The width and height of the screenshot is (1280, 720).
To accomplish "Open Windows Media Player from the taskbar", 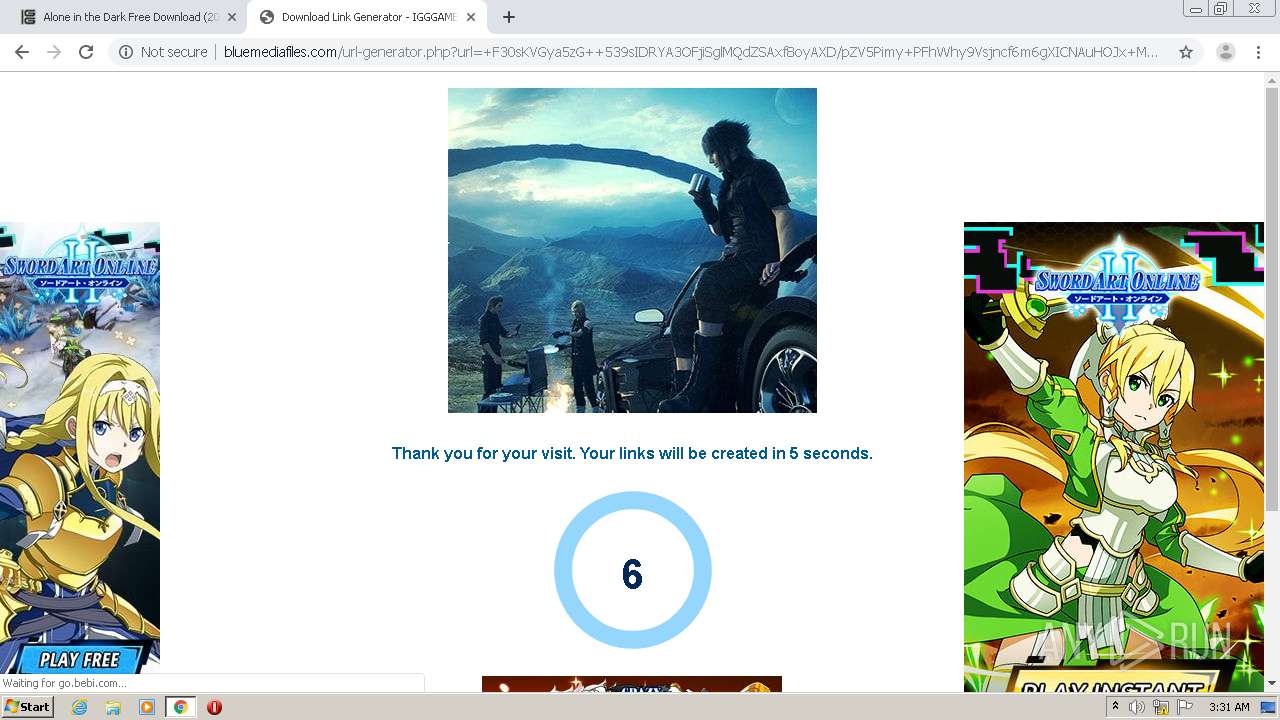I will tap(147, 707).
